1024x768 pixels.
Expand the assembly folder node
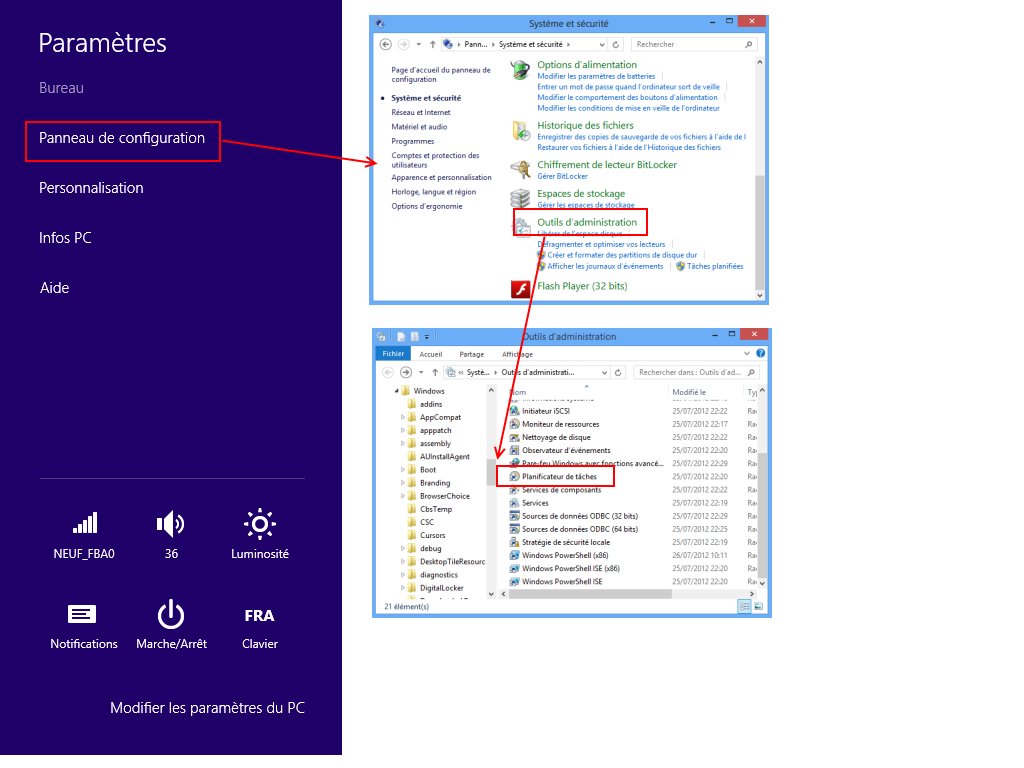click(402, 443)
